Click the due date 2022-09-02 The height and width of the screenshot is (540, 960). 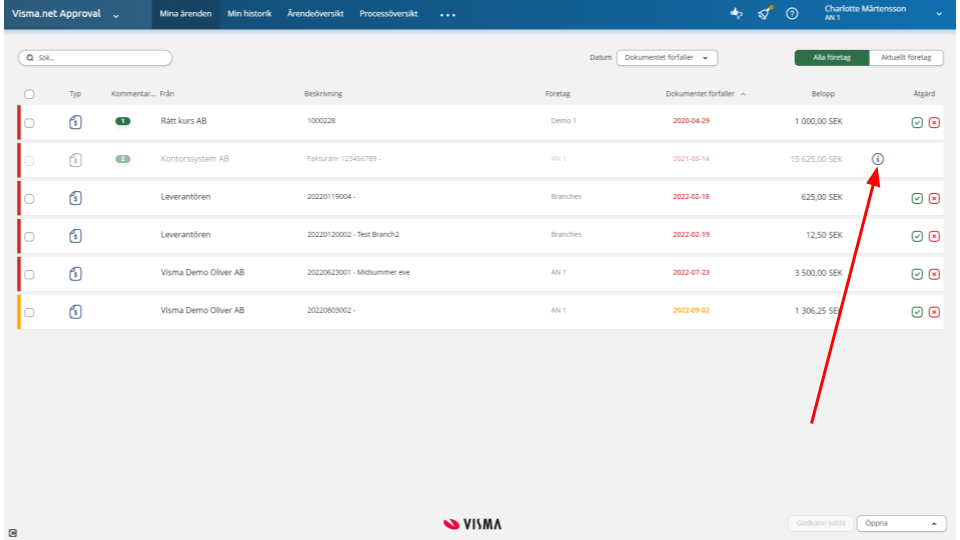click(691, 310)
